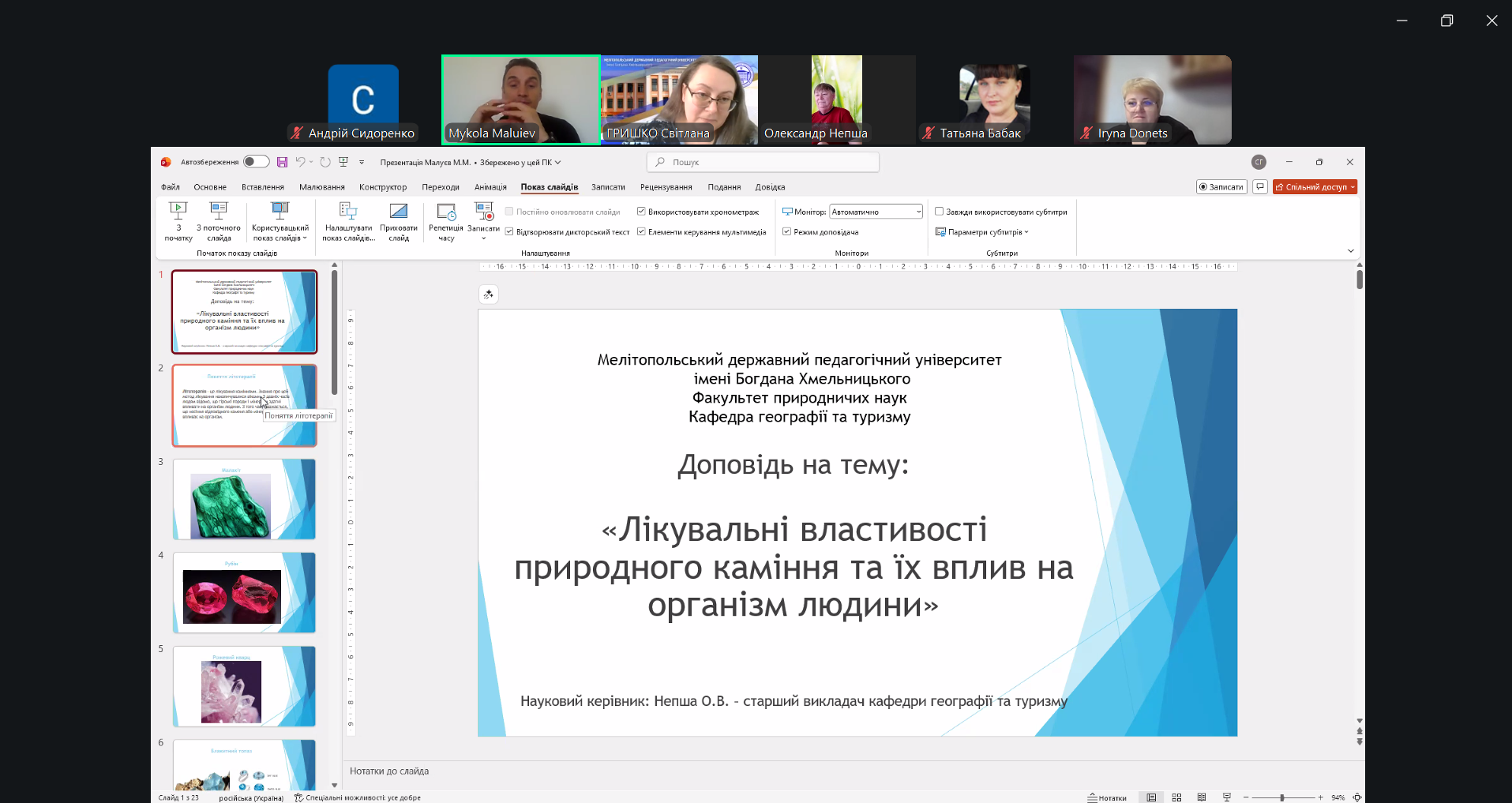
Task: Click Приховати слайд icon
Action: click(x=399, y=211)
